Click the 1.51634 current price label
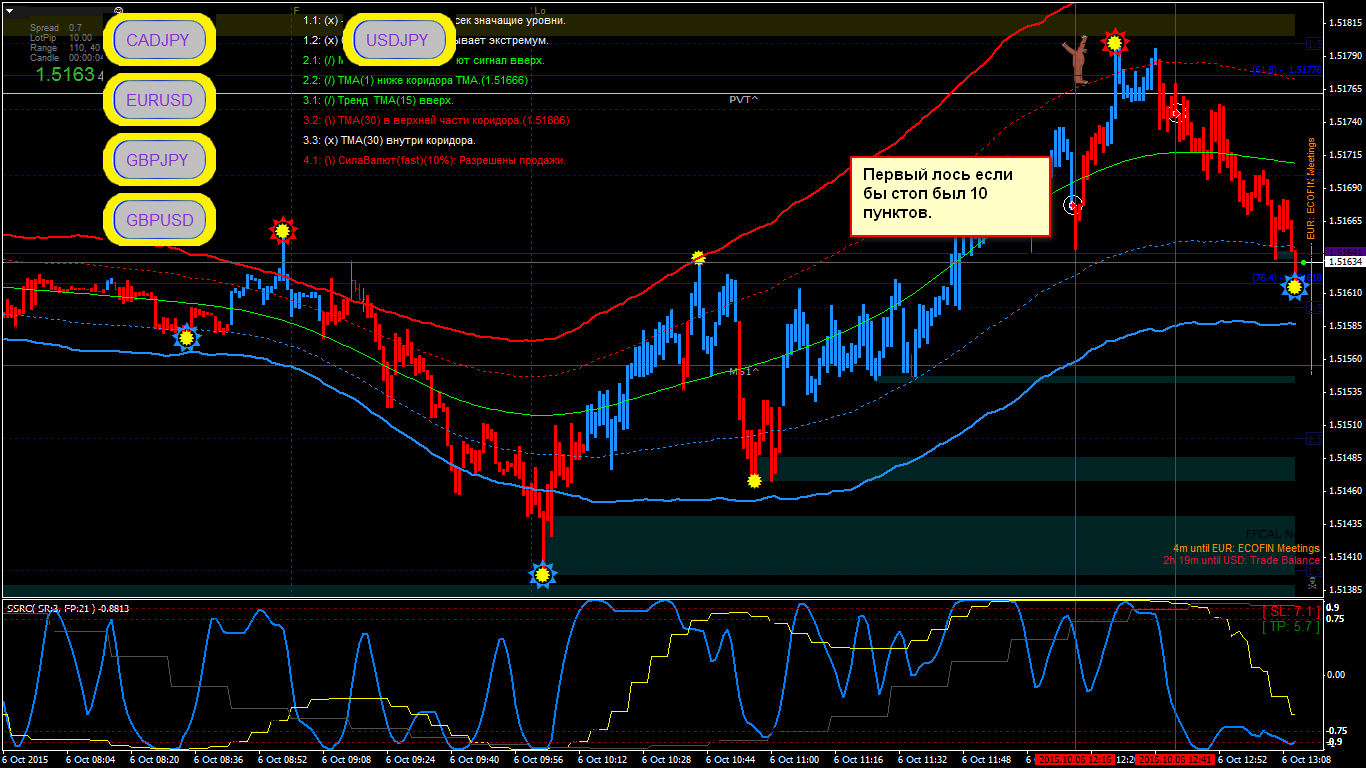1366x768 pixels. 1347,262
